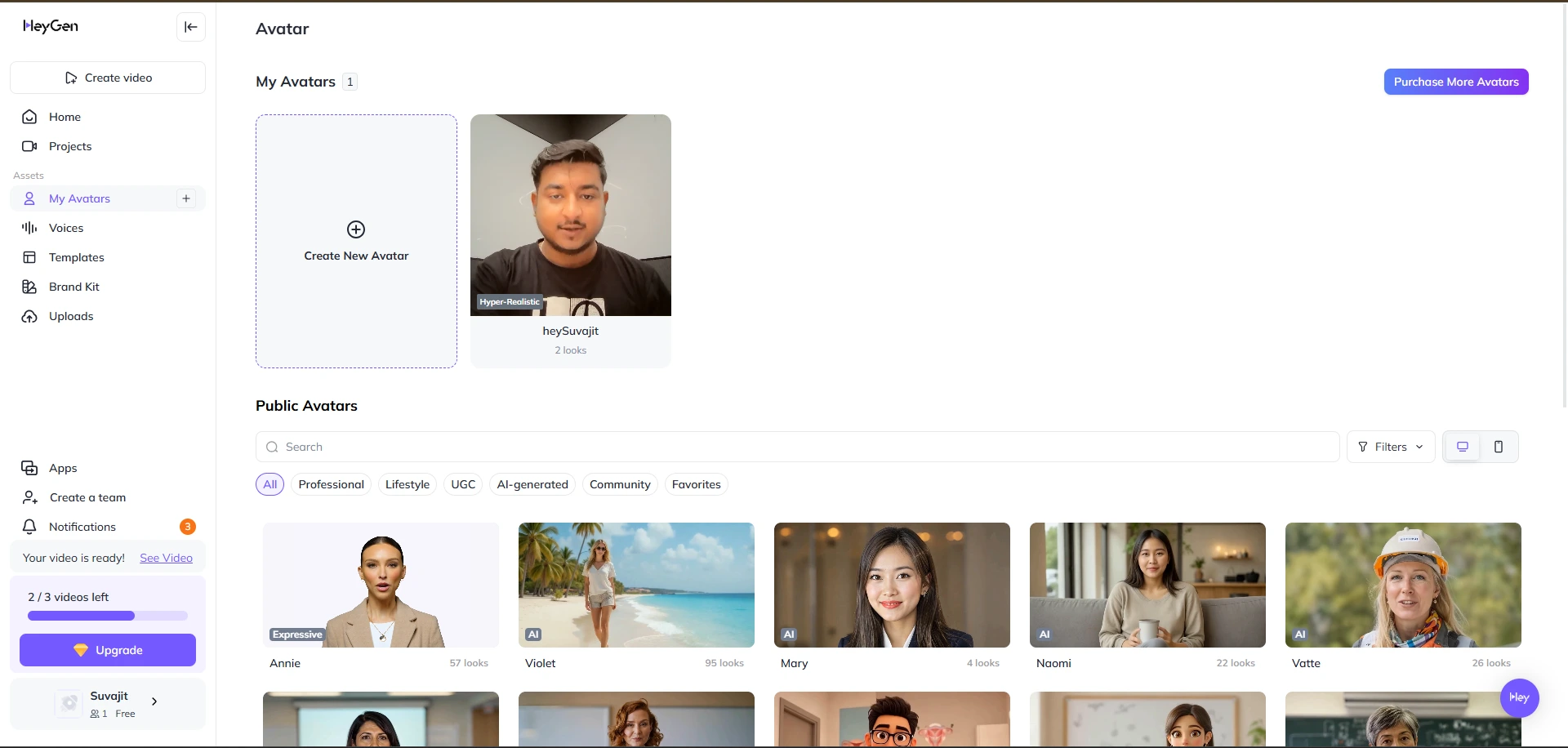Viewport: 1568px width, 748px height.
Task: Open the heySuvajit avatar thumbnail
Action: (x=571, y=215)
